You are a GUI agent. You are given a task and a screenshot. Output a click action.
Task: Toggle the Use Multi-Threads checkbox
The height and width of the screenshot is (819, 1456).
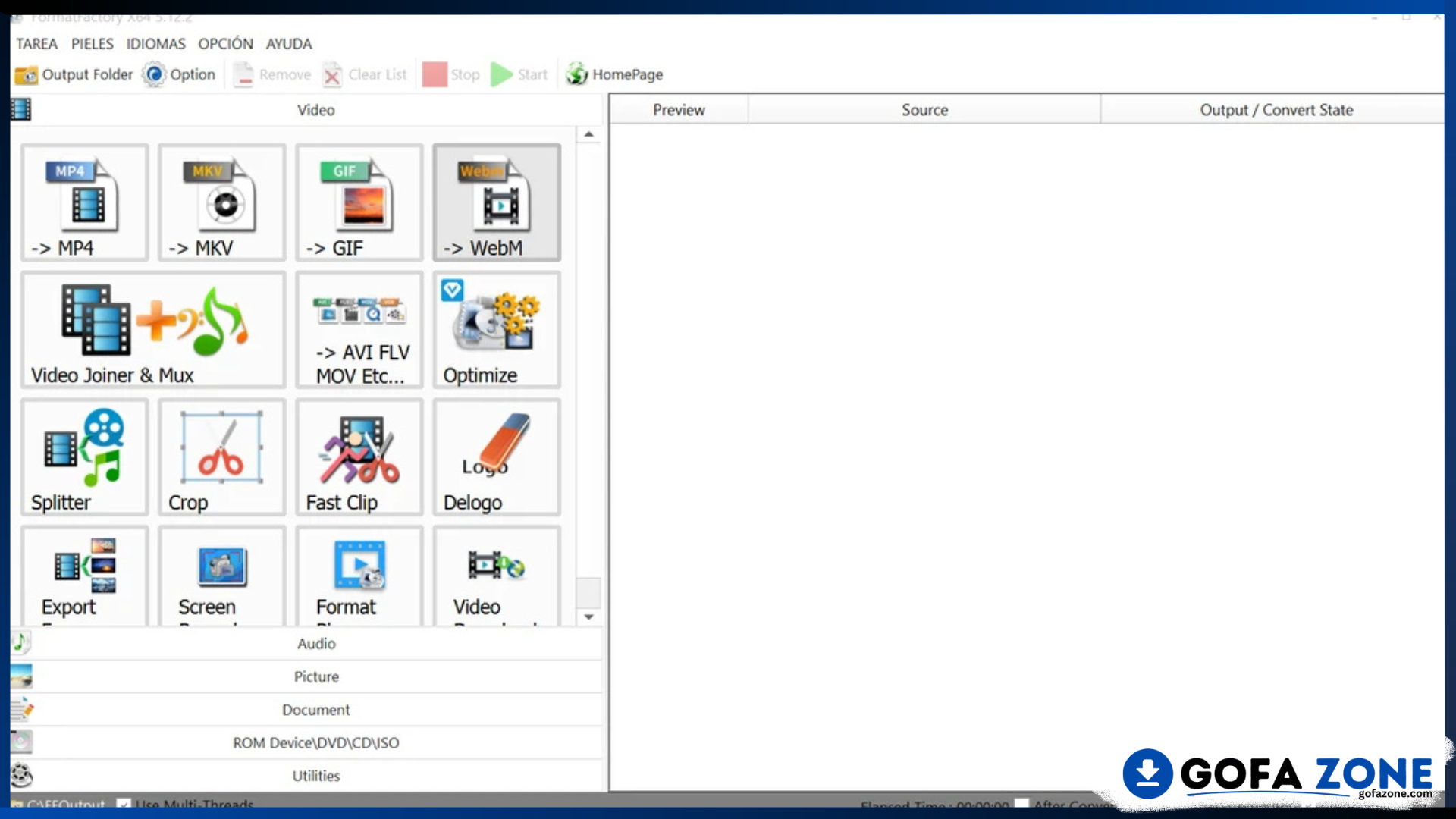point(124,804)
